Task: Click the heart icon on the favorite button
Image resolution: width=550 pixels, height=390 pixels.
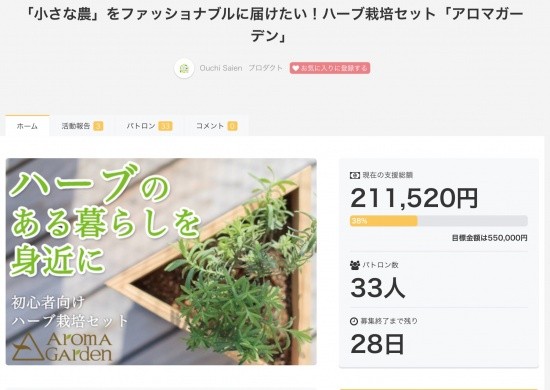Action: 295,68
